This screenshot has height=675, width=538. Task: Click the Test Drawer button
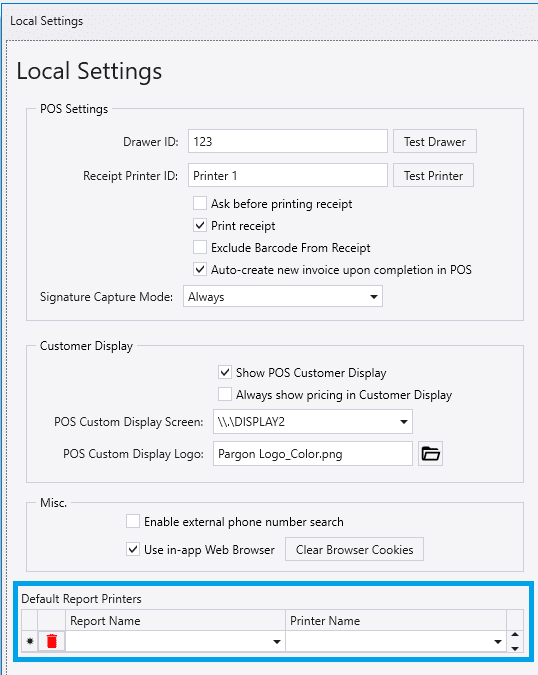[x=435, y=142]
